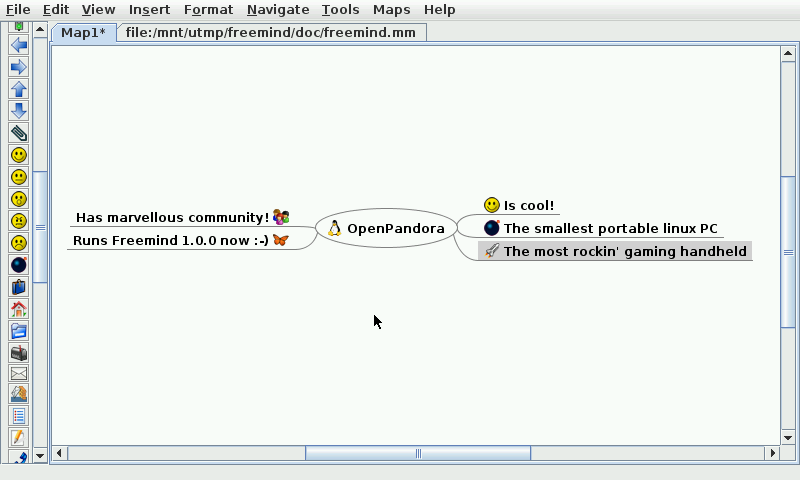Click the map vertical scrollbar thumb

click(788, 252)
